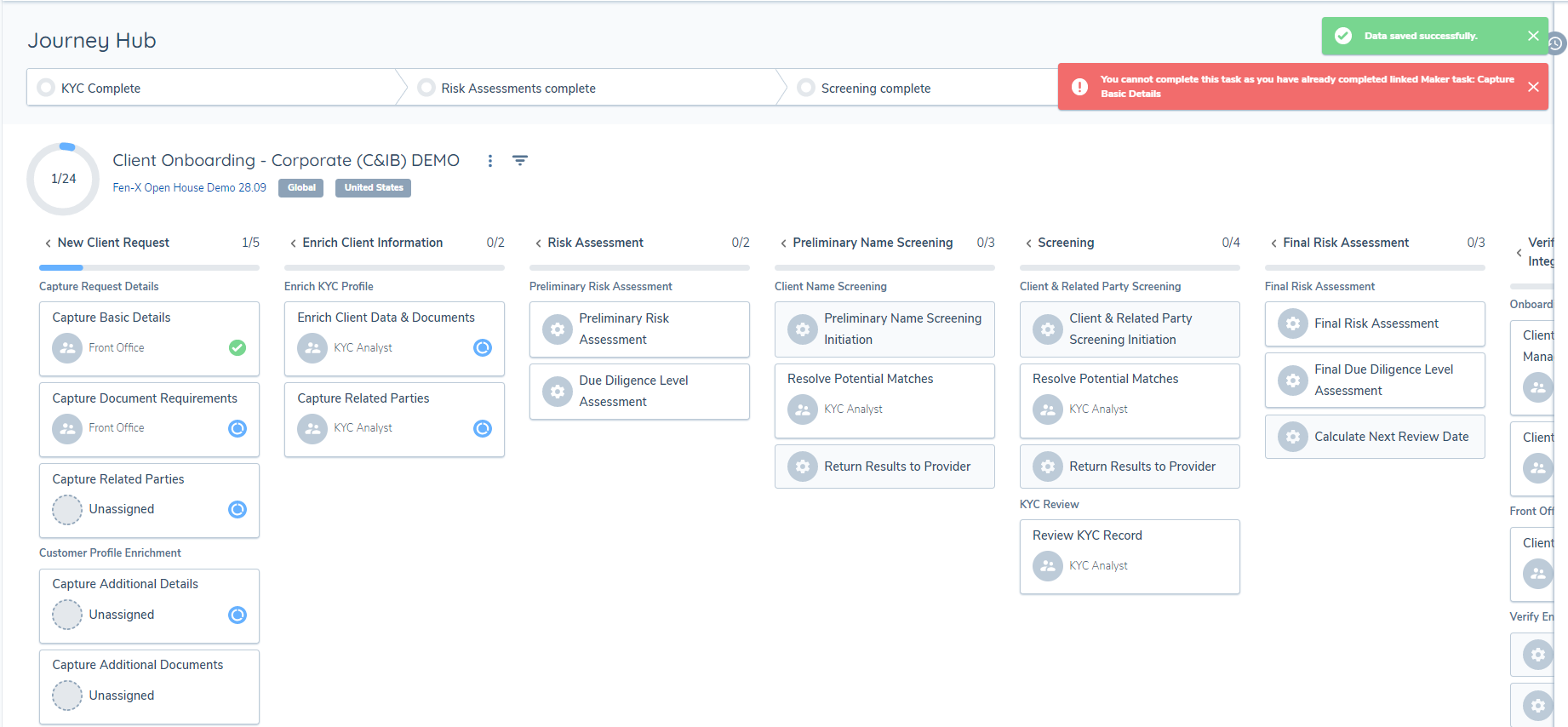Collapse the Final Risk Assessment stage
Screen dimensions: 1568x727
[1273, 243]
